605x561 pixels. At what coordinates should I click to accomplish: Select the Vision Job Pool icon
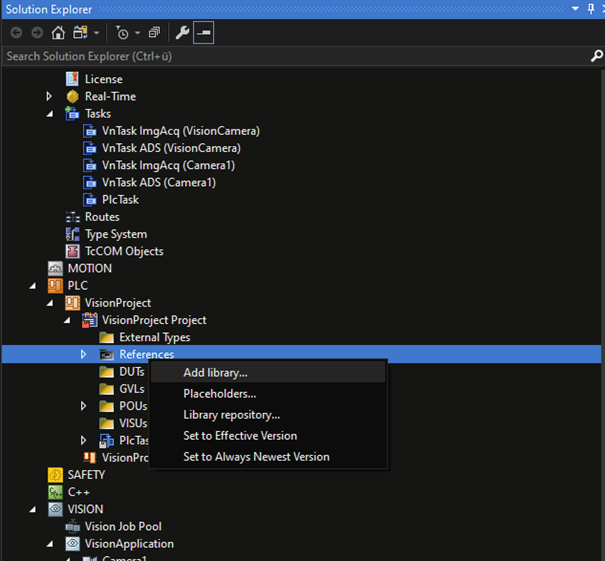pyautogui.click(x=73, y=526)
